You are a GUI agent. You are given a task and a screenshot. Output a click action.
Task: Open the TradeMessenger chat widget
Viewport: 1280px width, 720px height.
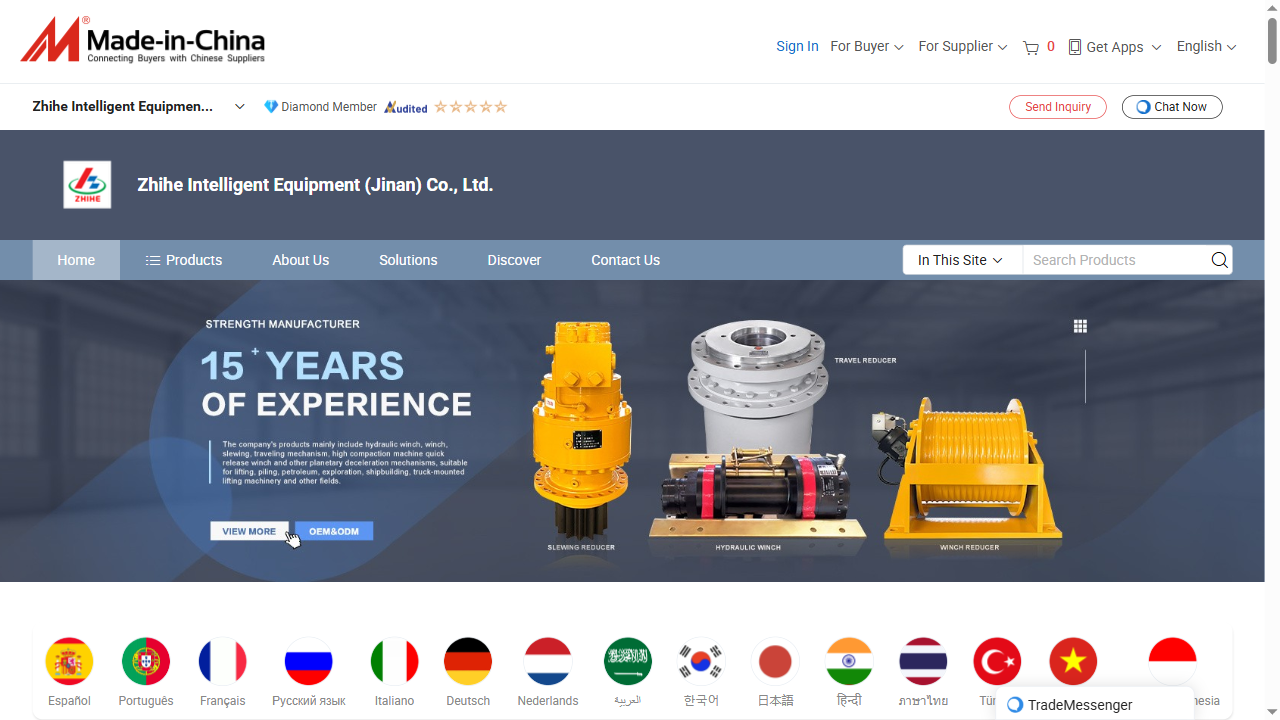(x=1095, y=704)
